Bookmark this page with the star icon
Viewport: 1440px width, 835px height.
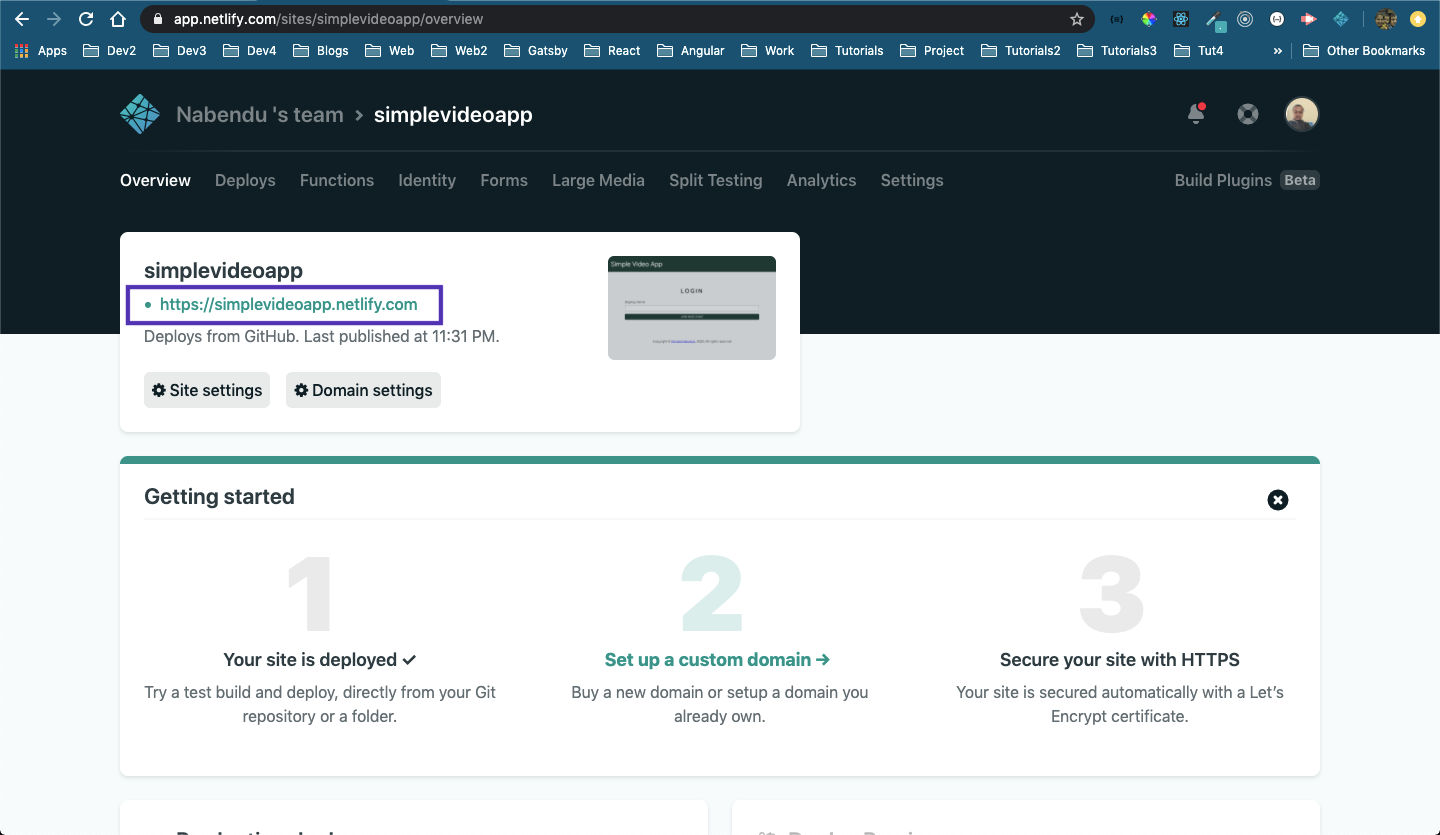[x=1077, y=19]
